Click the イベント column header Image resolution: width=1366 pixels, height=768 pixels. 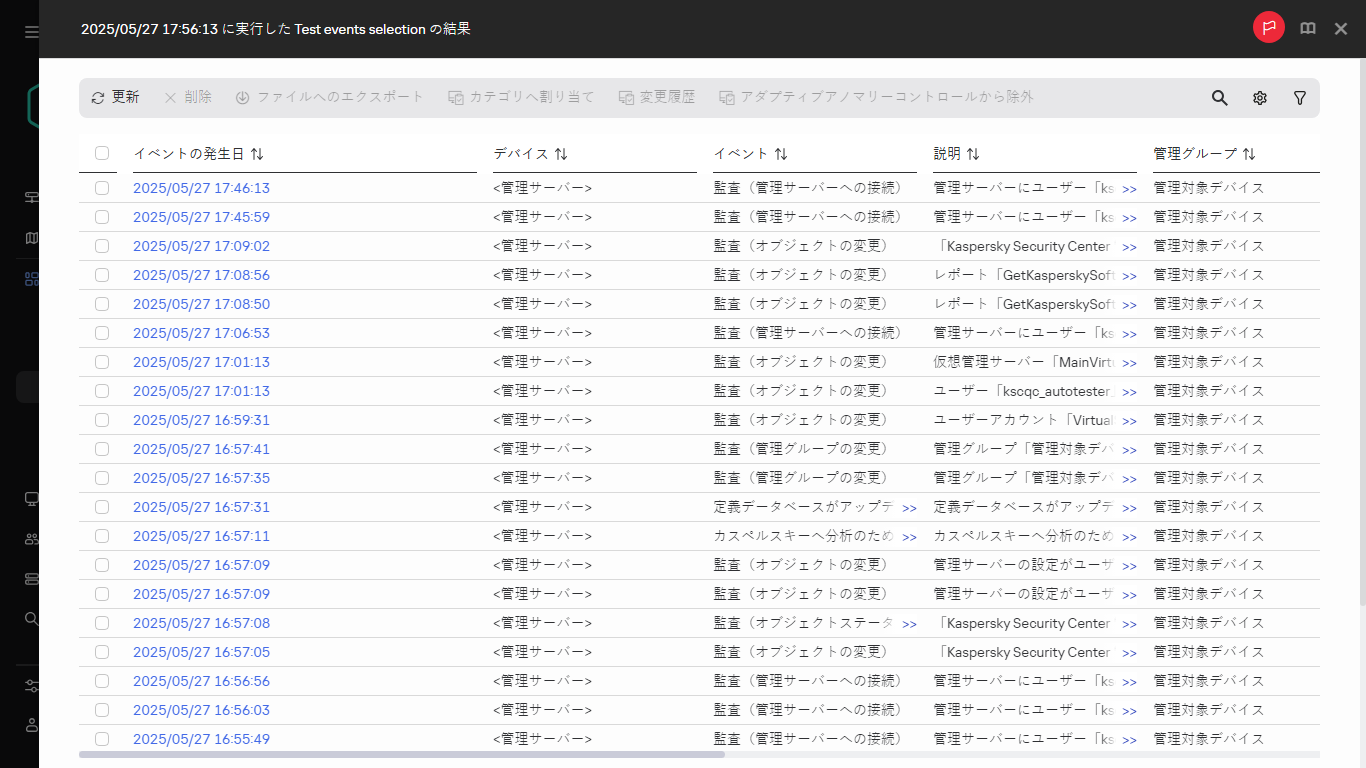click(x=741, y=154)
